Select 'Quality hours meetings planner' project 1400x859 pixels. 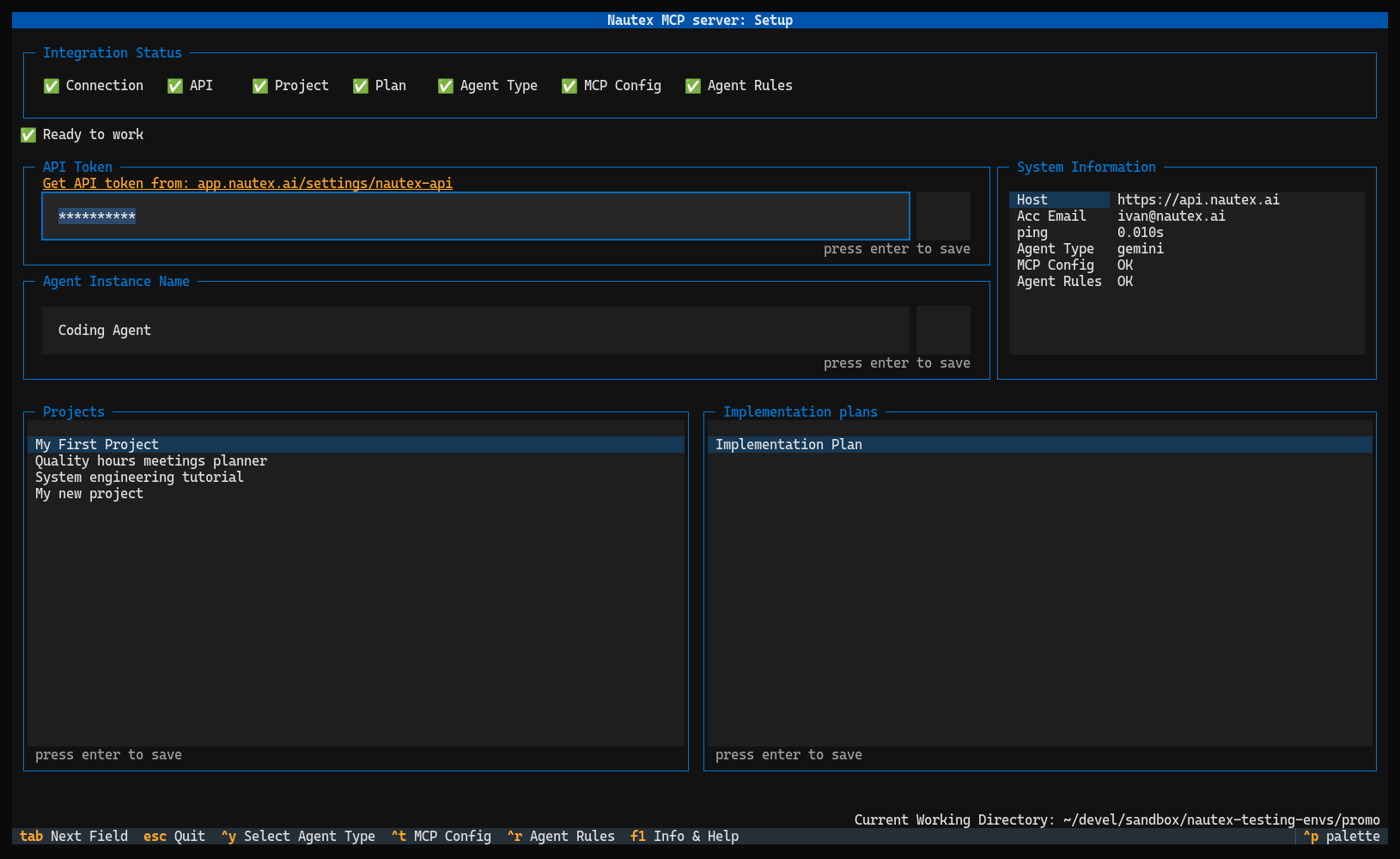tap(150, 460)
